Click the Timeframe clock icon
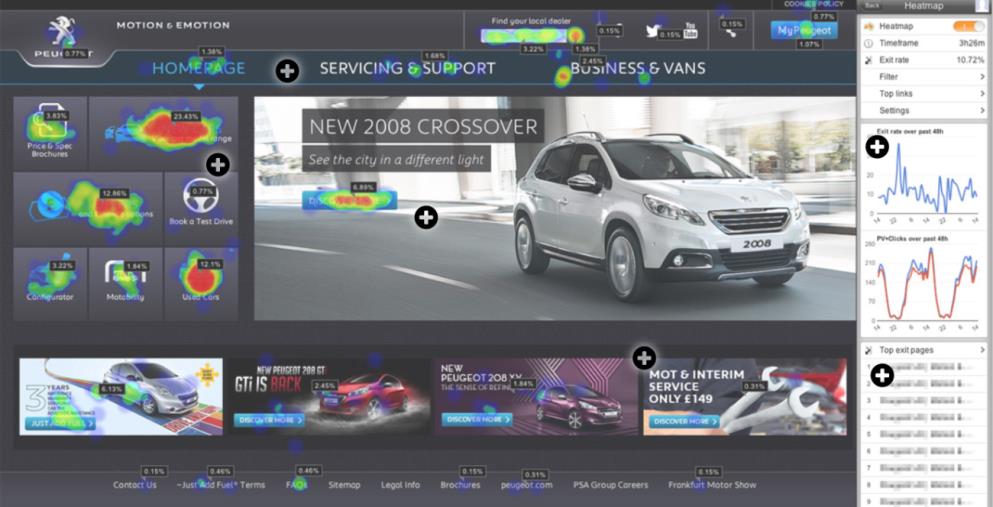Image resolution: width=993 pixels, height=507 pixels. click(x=869, y=43)
